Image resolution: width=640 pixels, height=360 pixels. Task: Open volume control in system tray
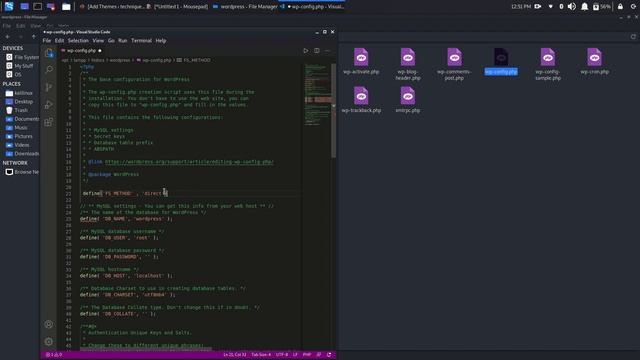pyautogui.click(x=572, y=7)
